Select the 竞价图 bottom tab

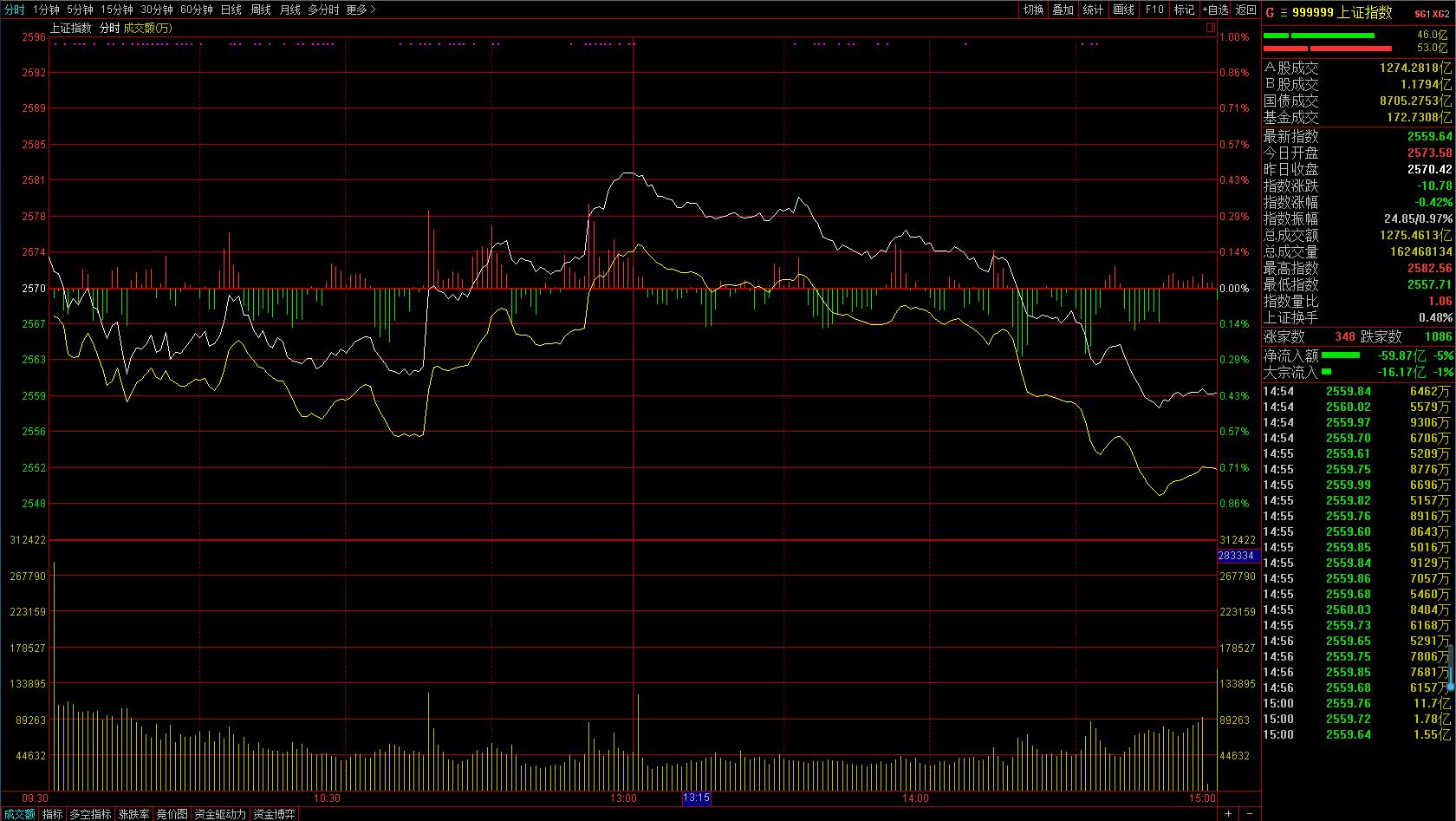[x=172, y=814]
